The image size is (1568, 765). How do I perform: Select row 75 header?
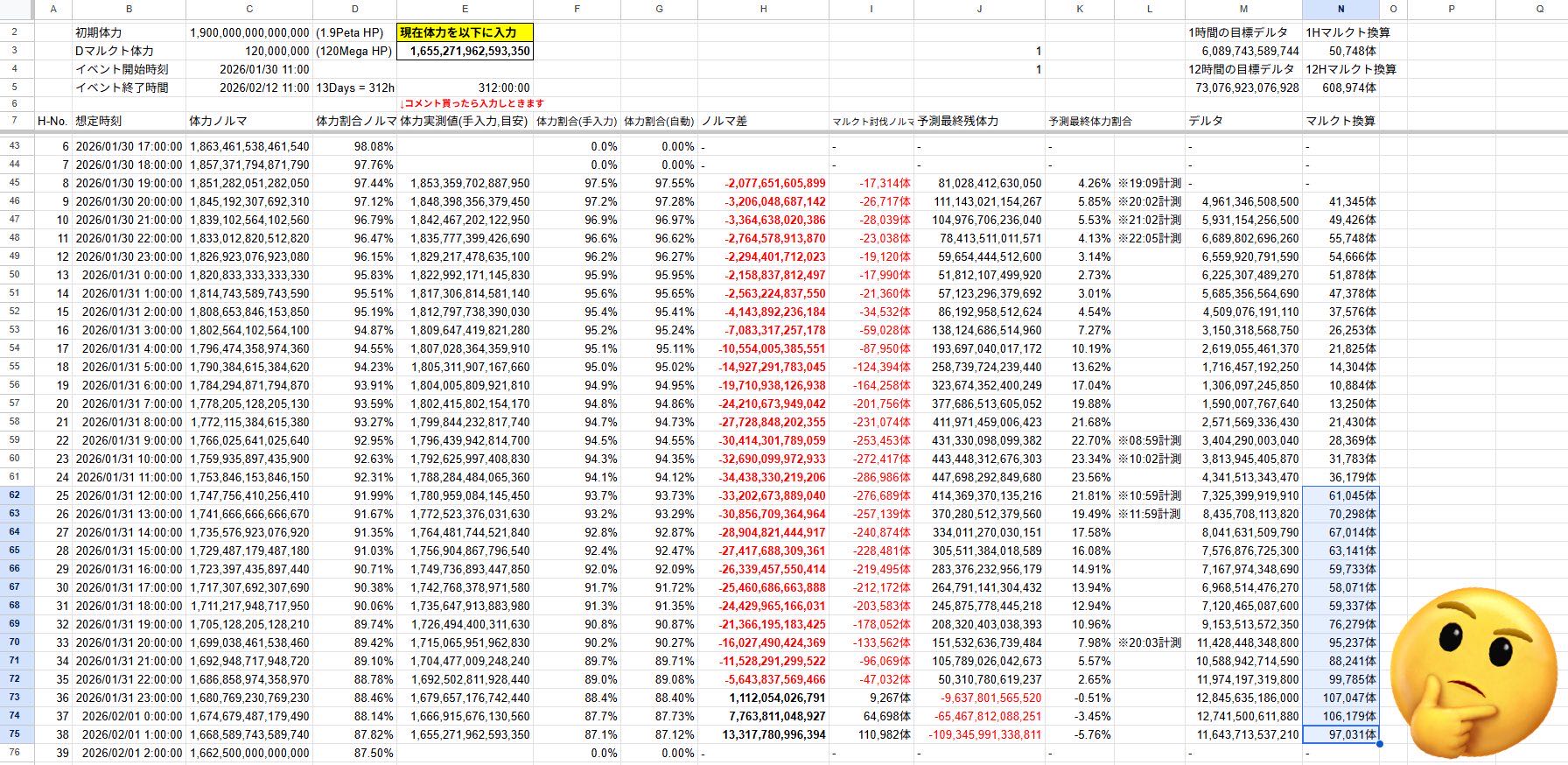(x=15, y=734)
